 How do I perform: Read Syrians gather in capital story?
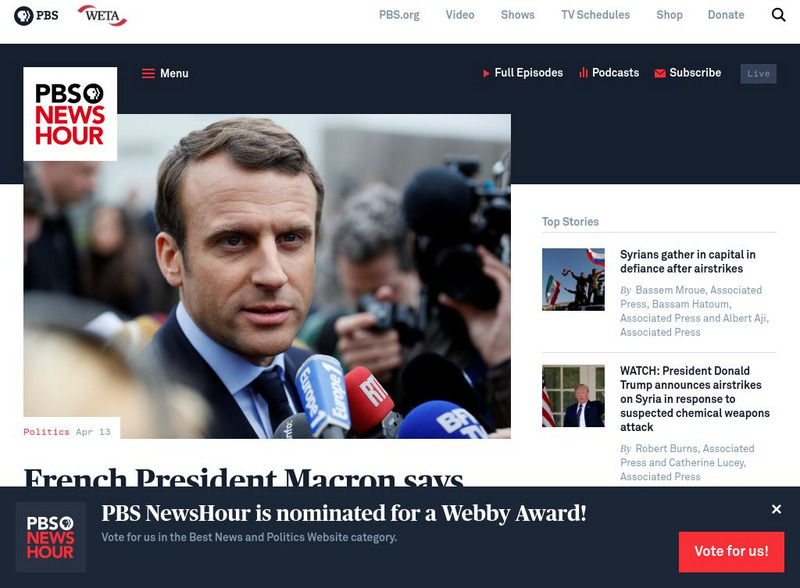coord(688,261)
